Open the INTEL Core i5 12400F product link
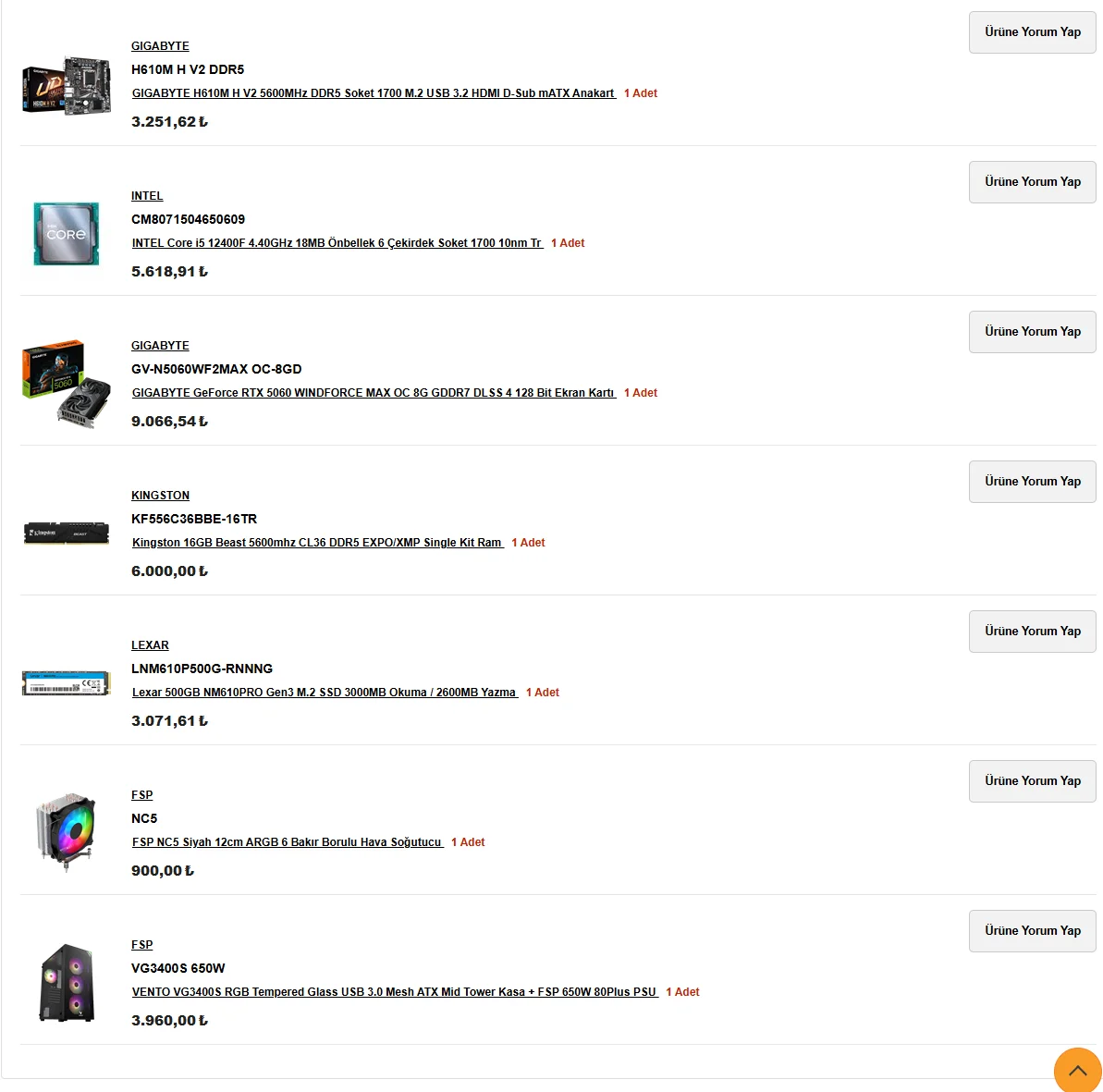Image resolution: width=1103 pixels, height=1092 pixels. coord(337,243)
